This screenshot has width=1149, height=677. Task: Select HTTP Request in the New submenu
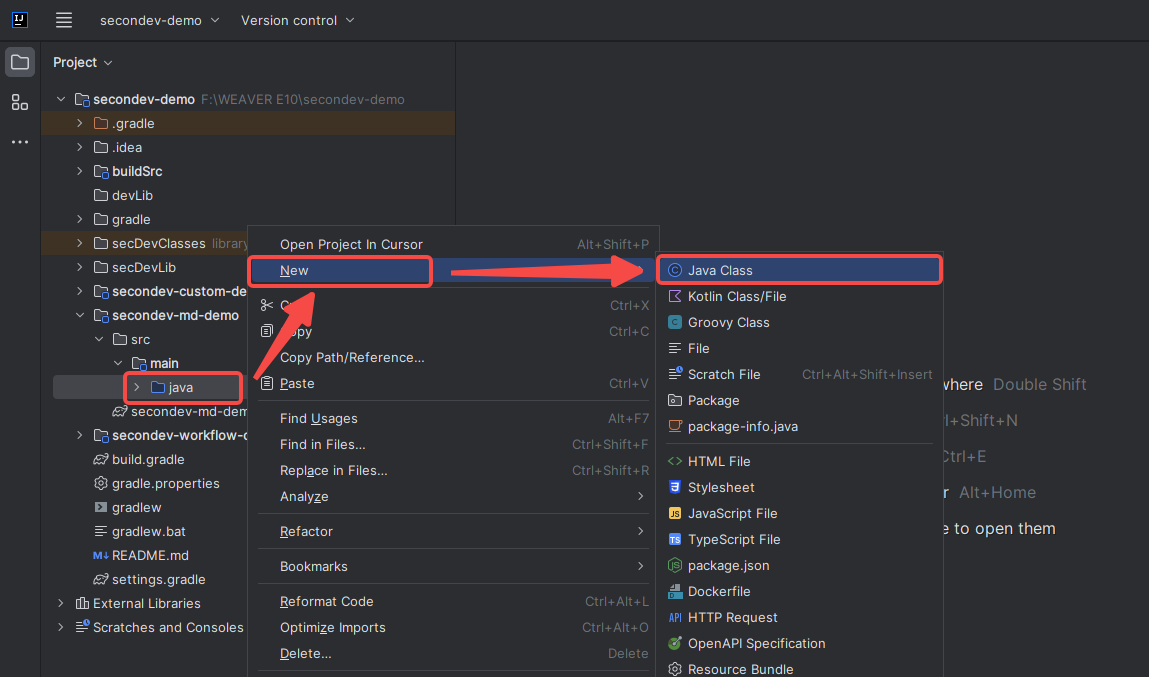[x=732, y=617]
